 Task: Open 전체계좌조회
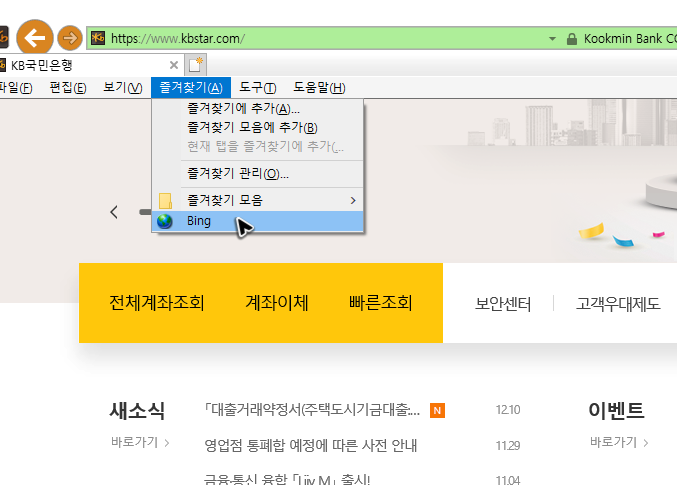(x=156, y=303)
